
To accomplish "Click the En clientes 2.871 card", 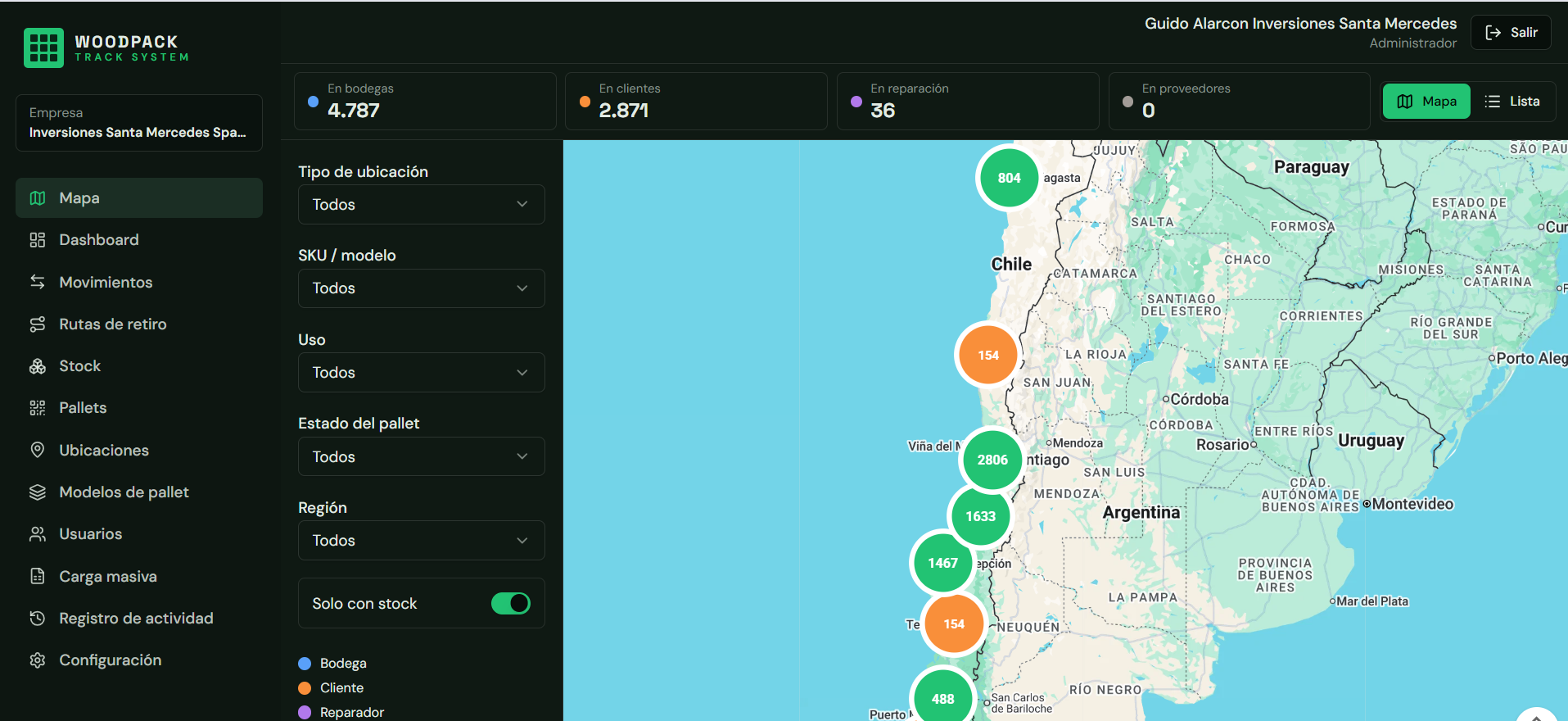I will coord(696,101).
